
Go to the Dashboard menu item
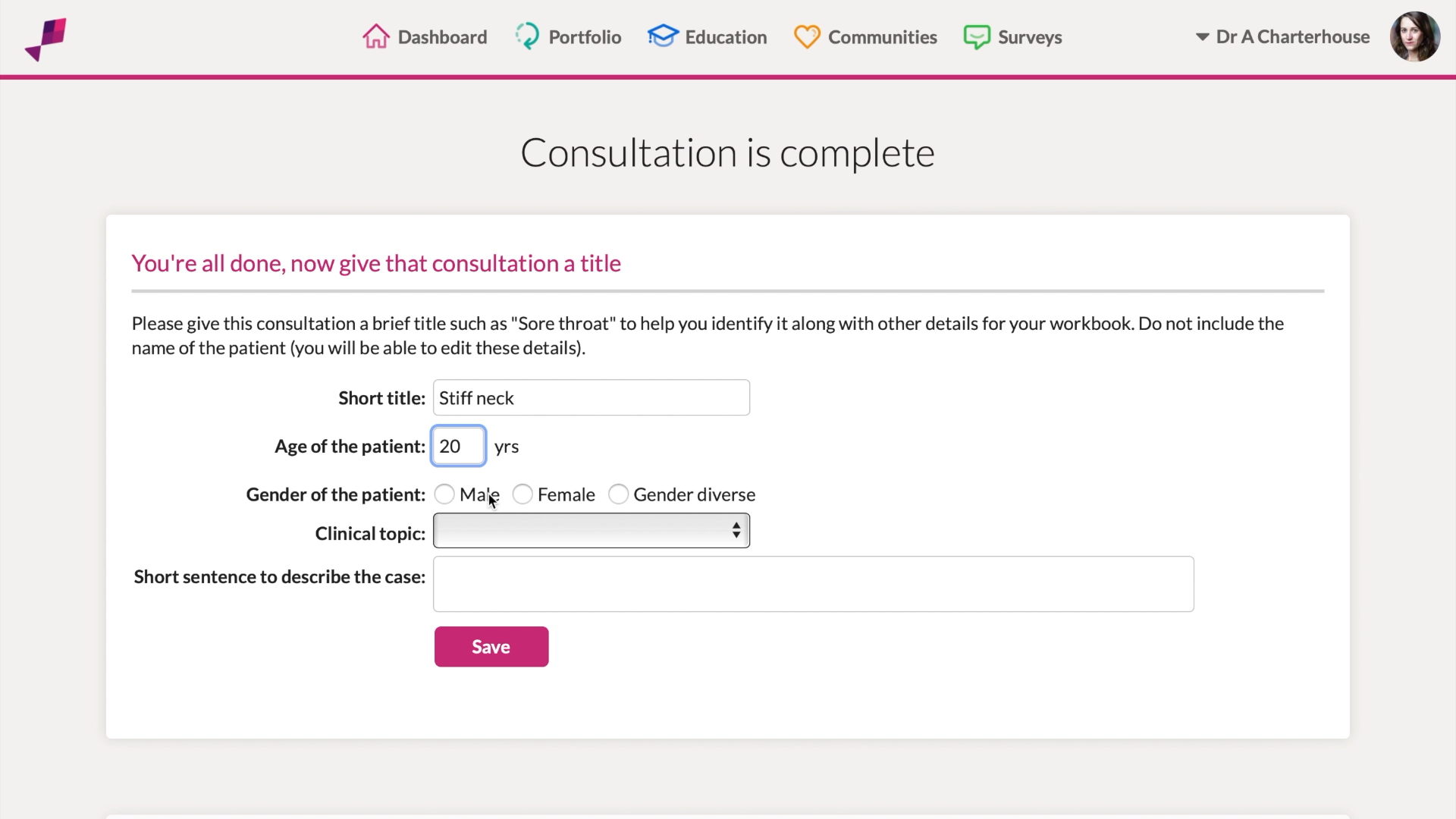(441, 36)
